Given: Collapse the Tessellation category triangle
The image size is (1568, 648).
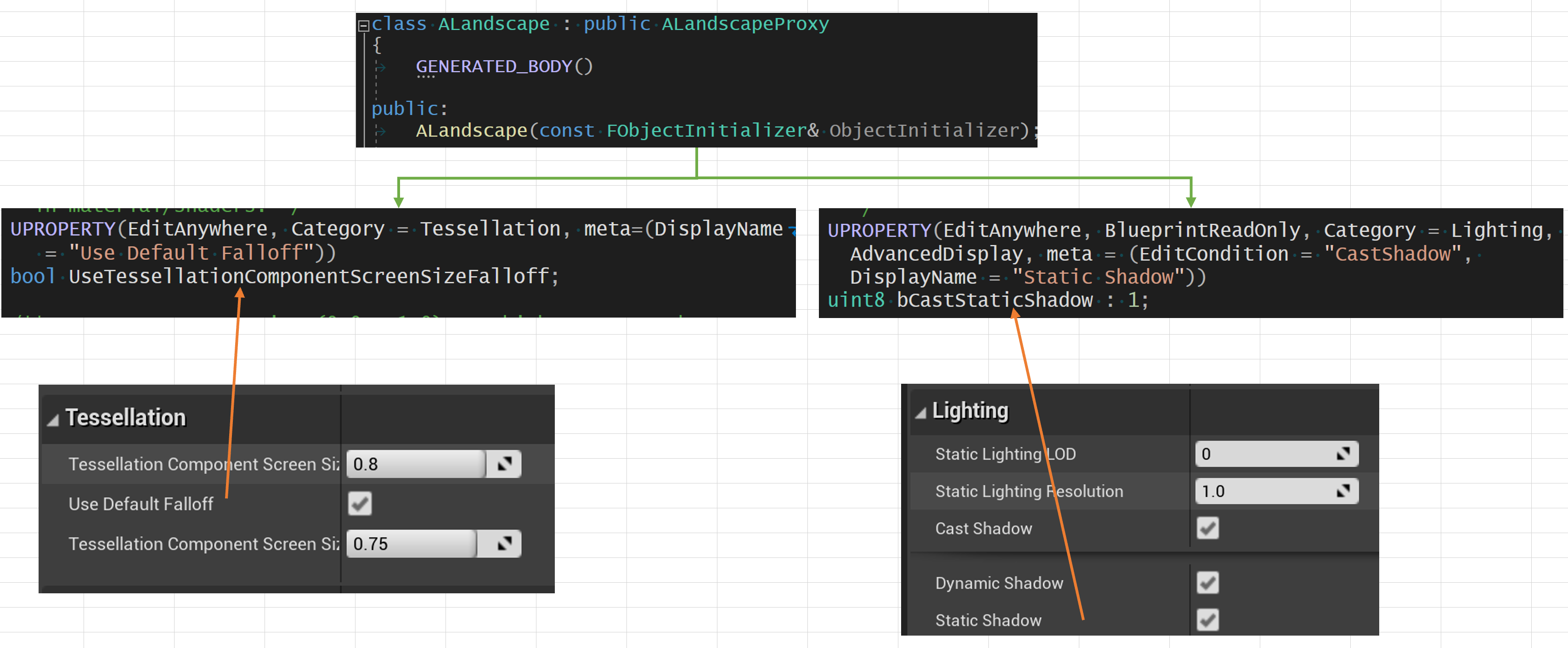Looking at the screenshot, I should (x=53, y=420).
